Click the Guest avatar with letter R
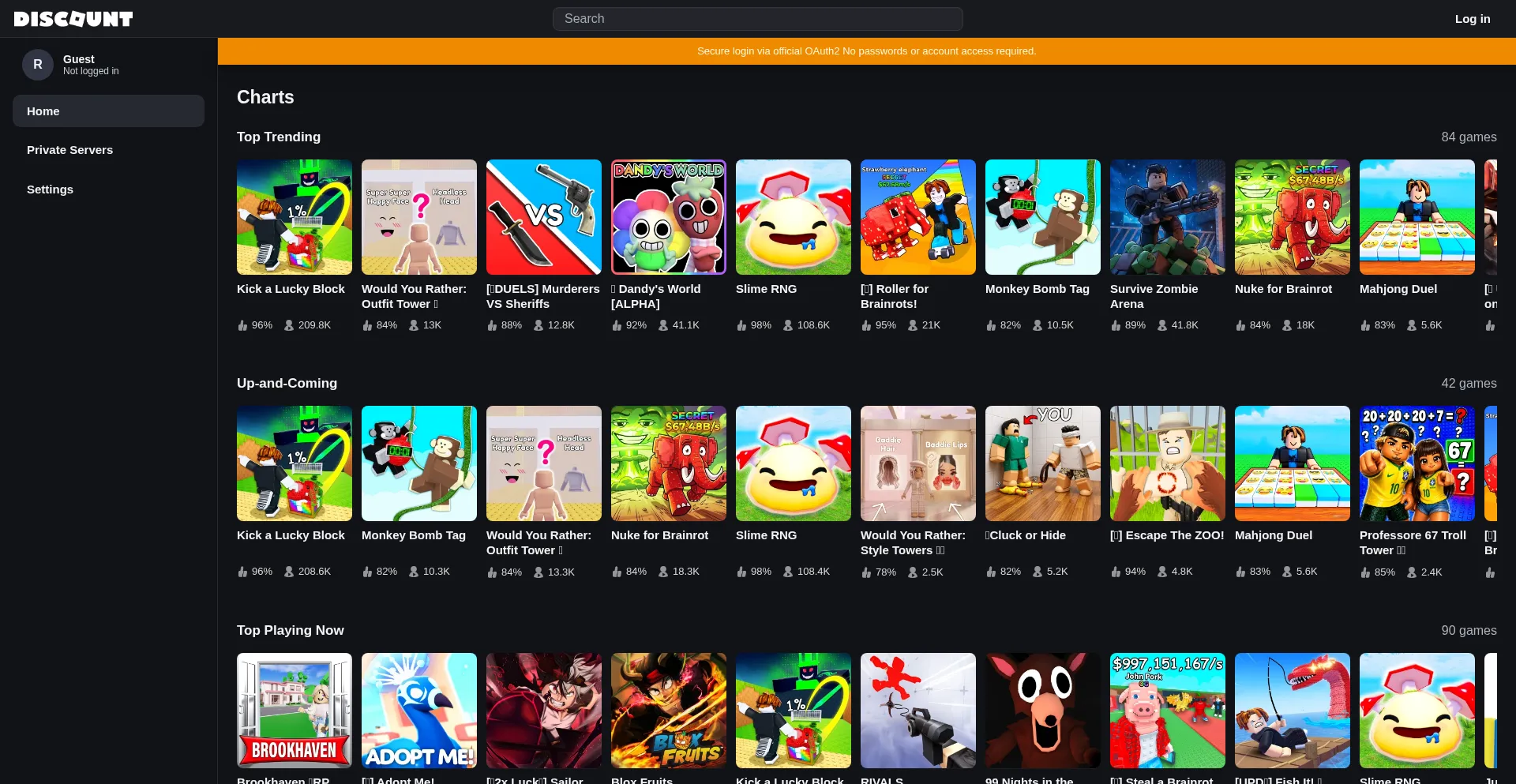1516x784 pixels. (38, 65)
